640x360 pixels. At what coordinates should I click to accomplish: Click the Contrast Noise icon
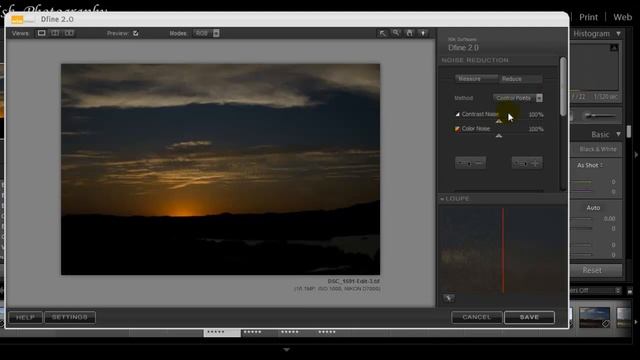(457, 114)
